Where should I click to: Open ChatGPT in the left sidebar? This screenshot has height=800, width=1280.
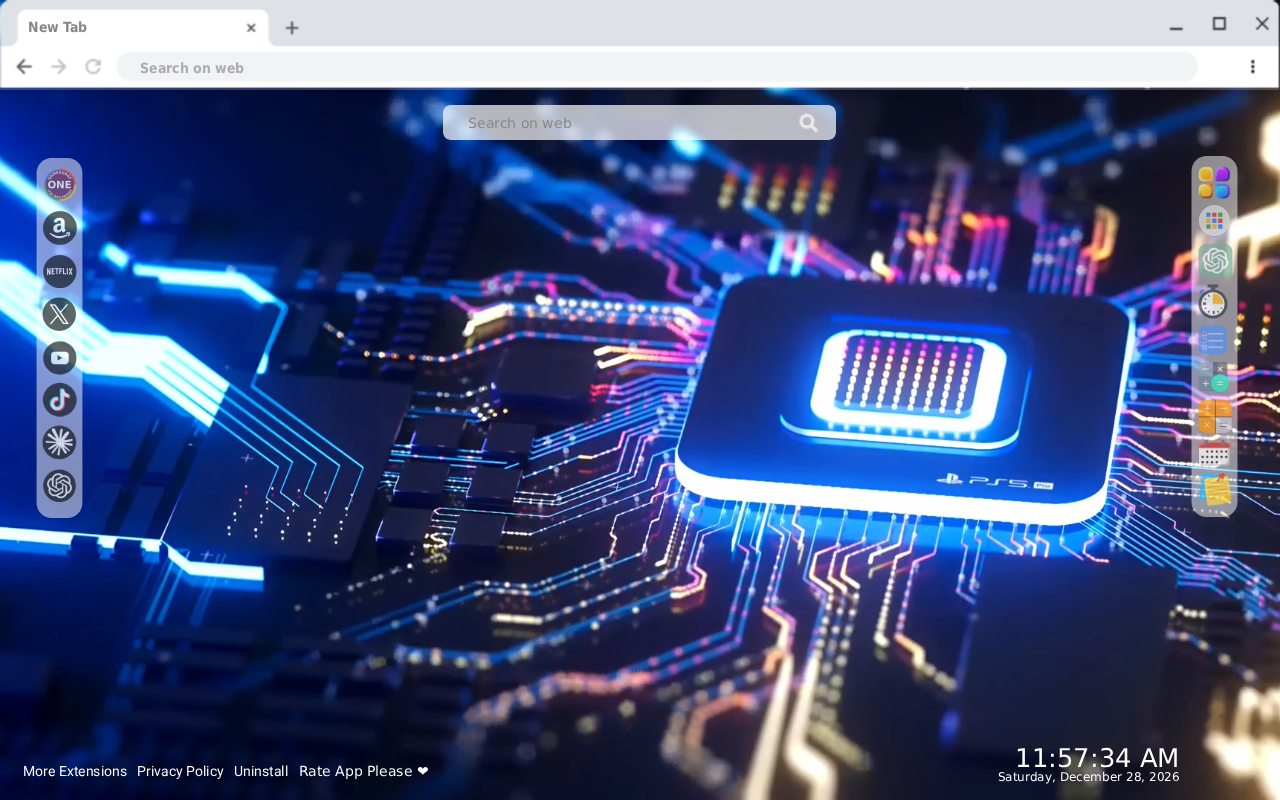60,486
